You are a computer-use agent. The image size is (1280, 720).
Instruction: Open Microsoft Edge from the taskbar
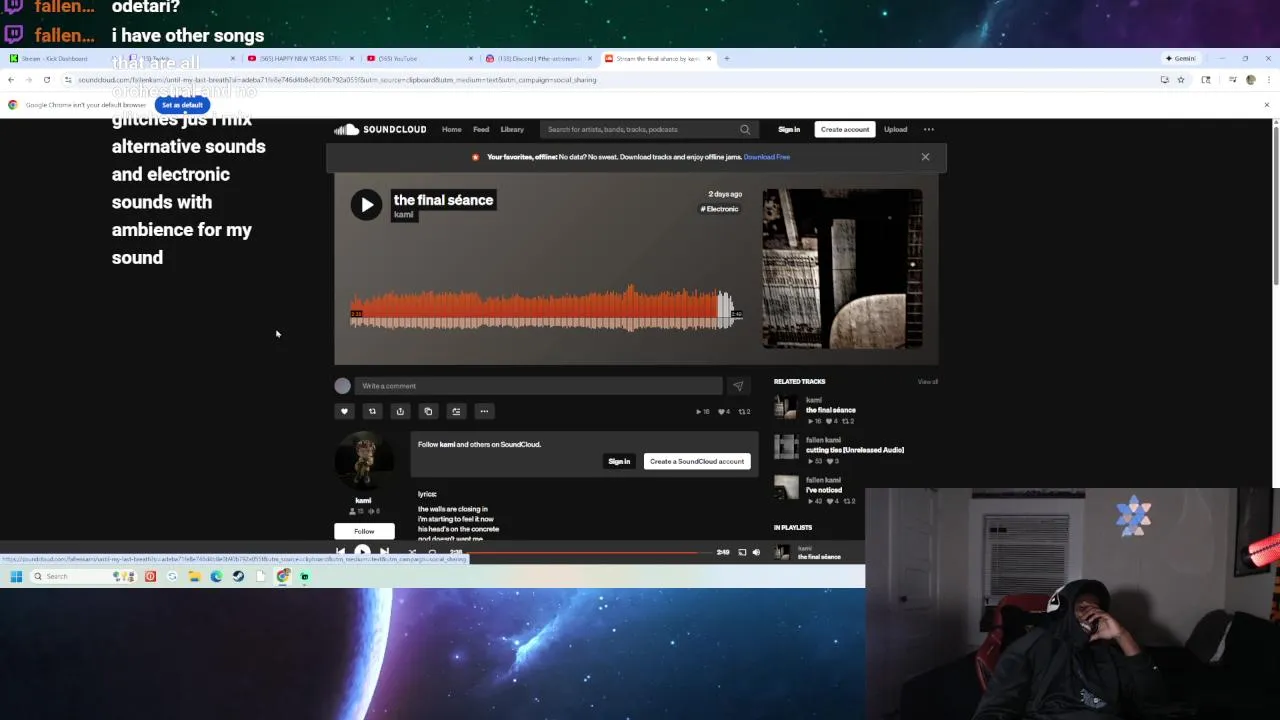[x=216, y=576]
